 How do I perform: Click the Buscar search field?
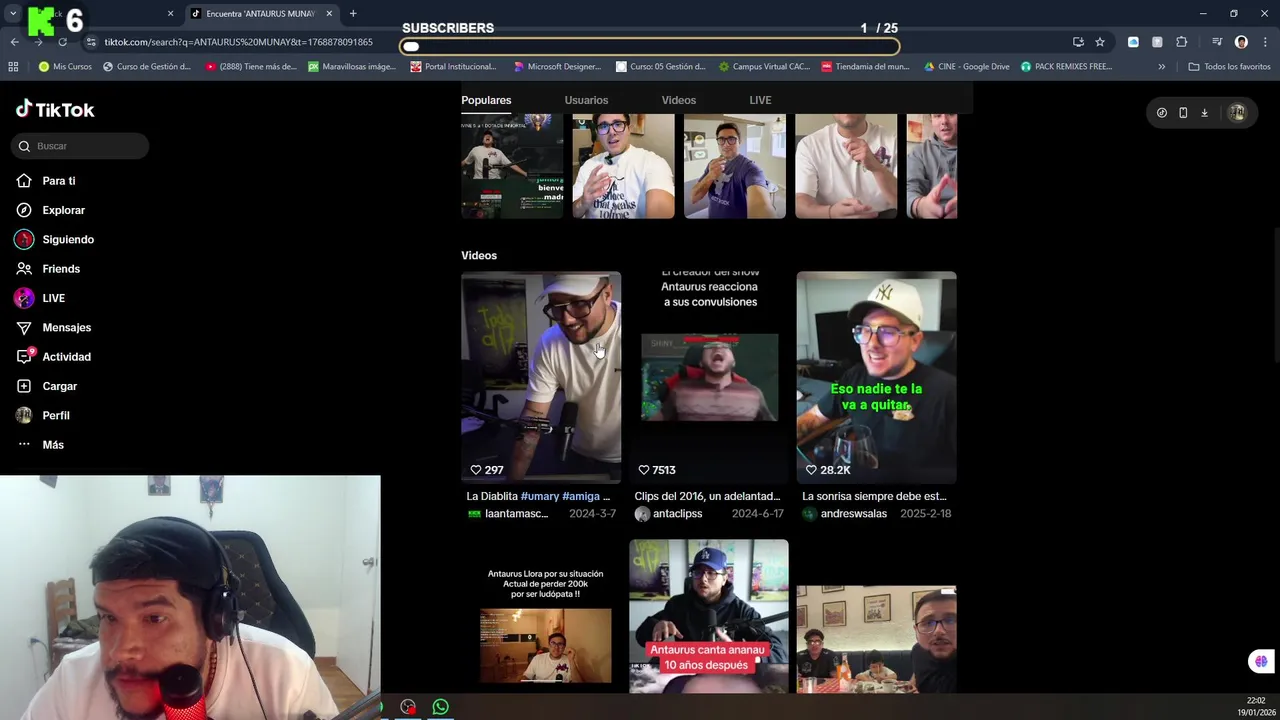pyautogui.click(x=81, y=146)
